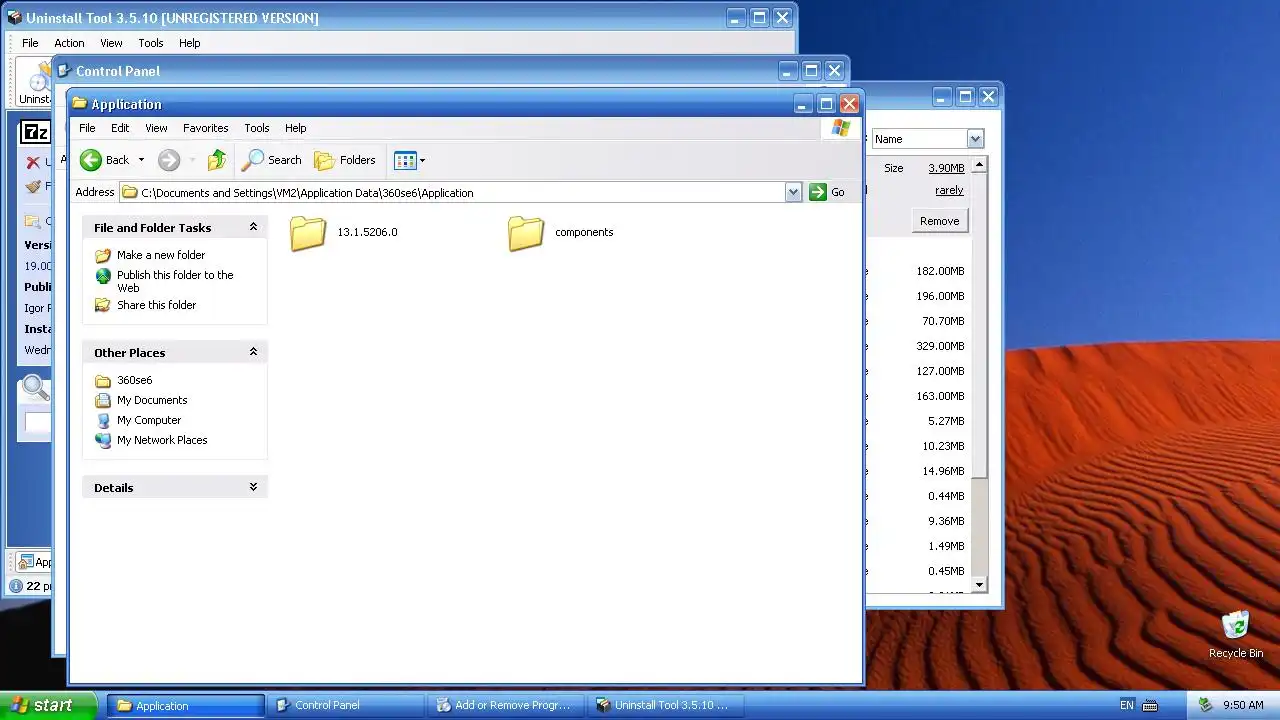Viewport: 1280px width, 720px height.
Task: Open View menu in Application window
Action: tap(156, 128)
